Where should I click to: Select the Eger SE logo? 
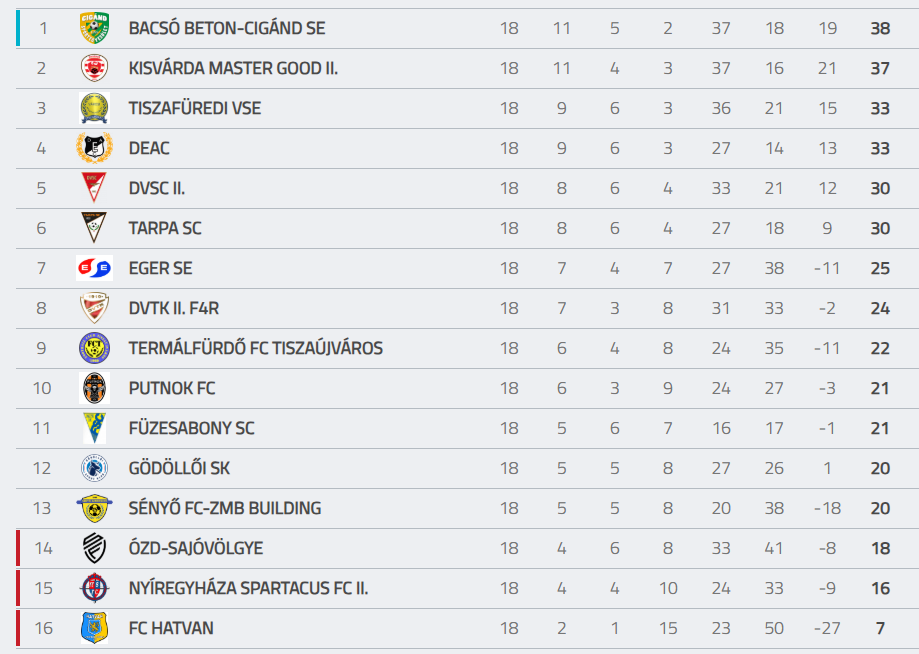point(95,268)
